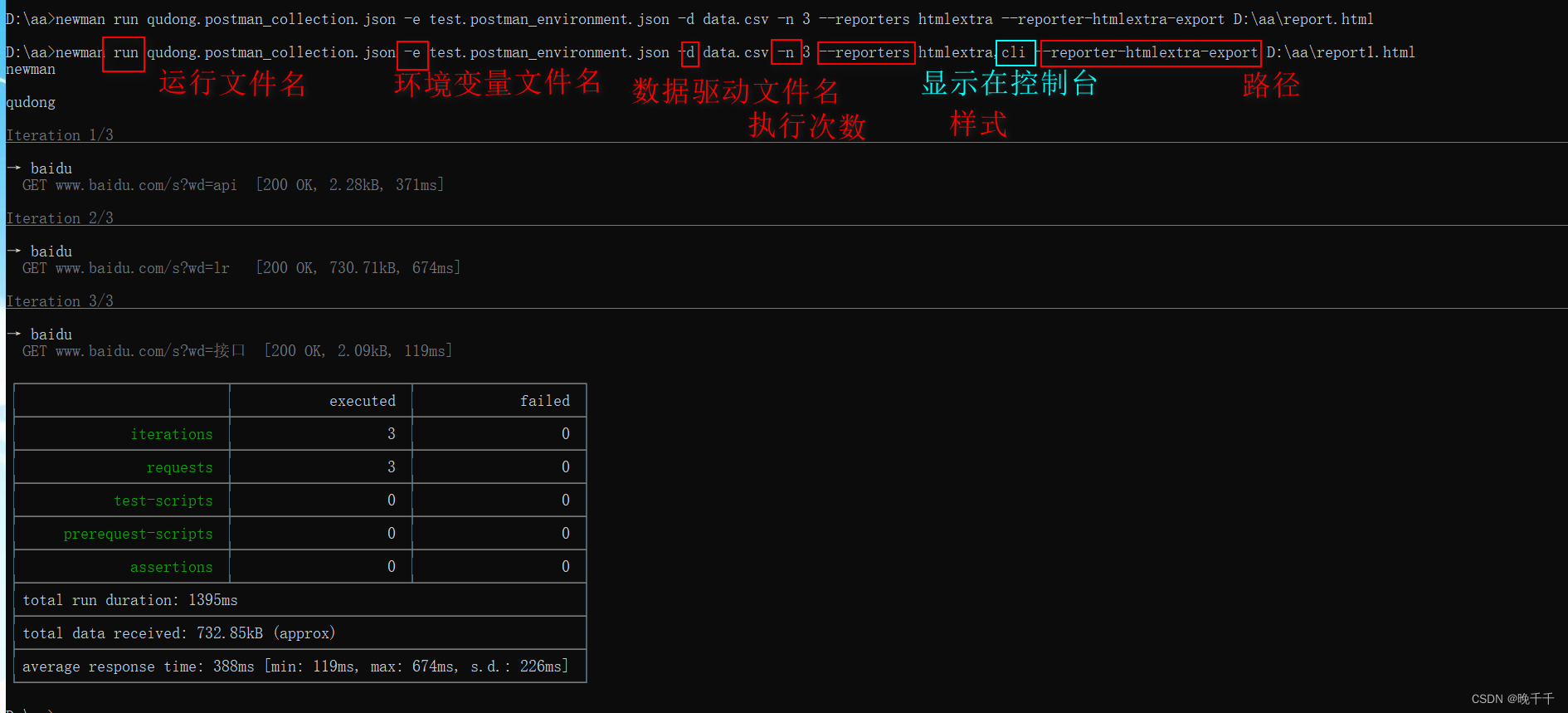Click the 'baidu' request under Iteration 2/3
1568x713 pixels.
[51, 252]
